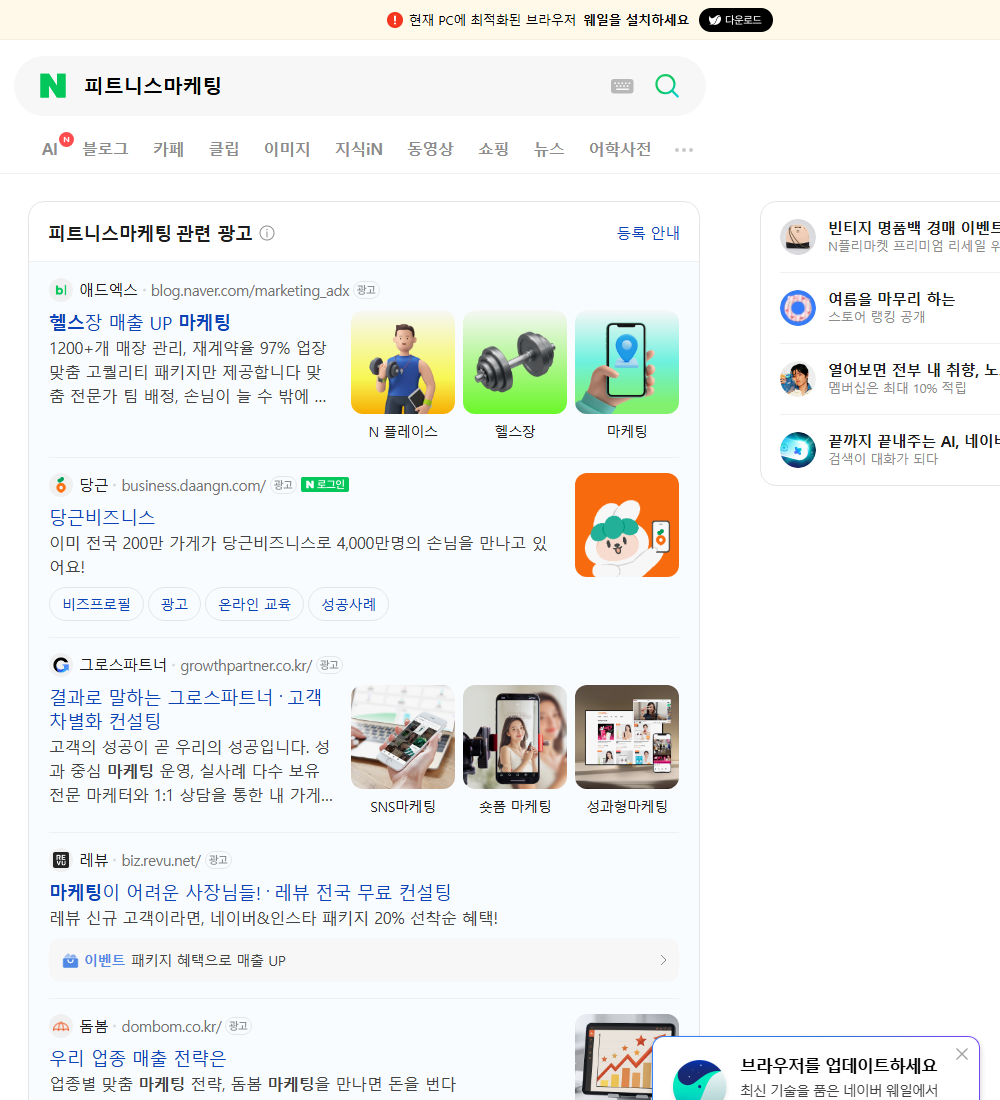Screen dimensions: 1000x1100
Task: Open biz.revu.net URL
Action: point(161,861)
